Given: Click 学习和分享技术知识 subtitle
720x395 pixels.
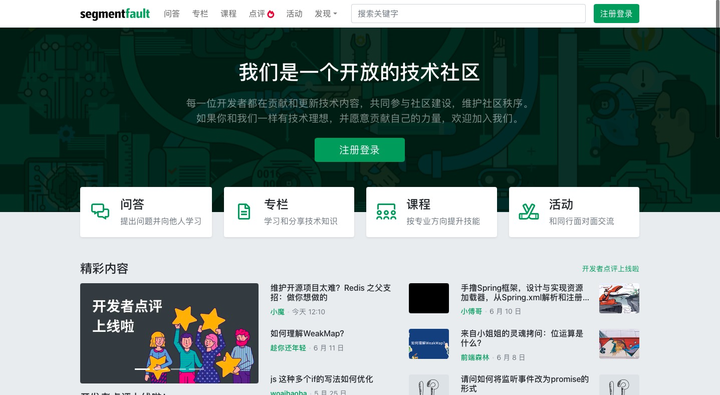Looking at the screenshot, I should [x=301, y=221].
